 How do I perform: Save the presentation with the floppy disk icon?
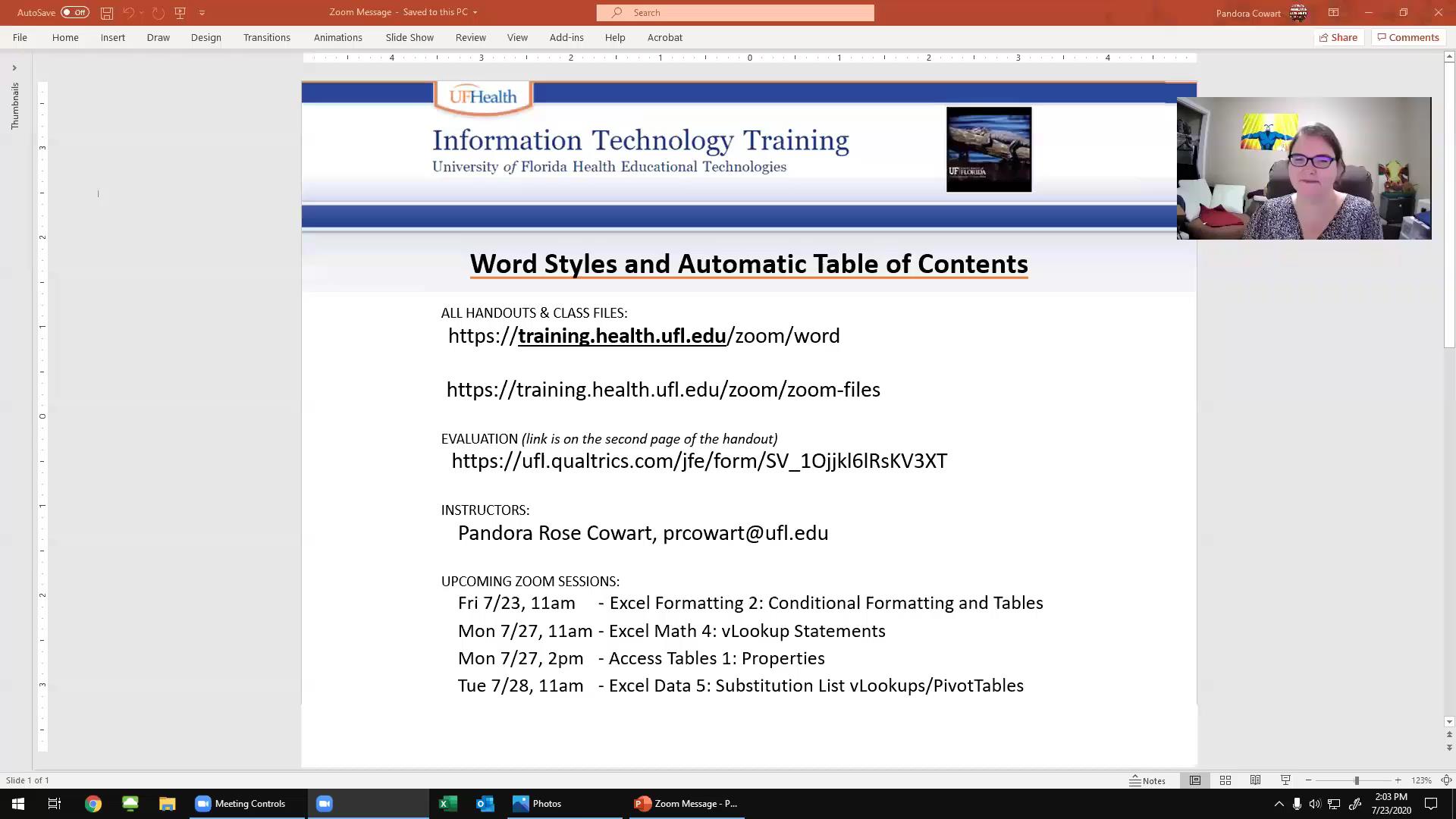click(x=107, y=13)
